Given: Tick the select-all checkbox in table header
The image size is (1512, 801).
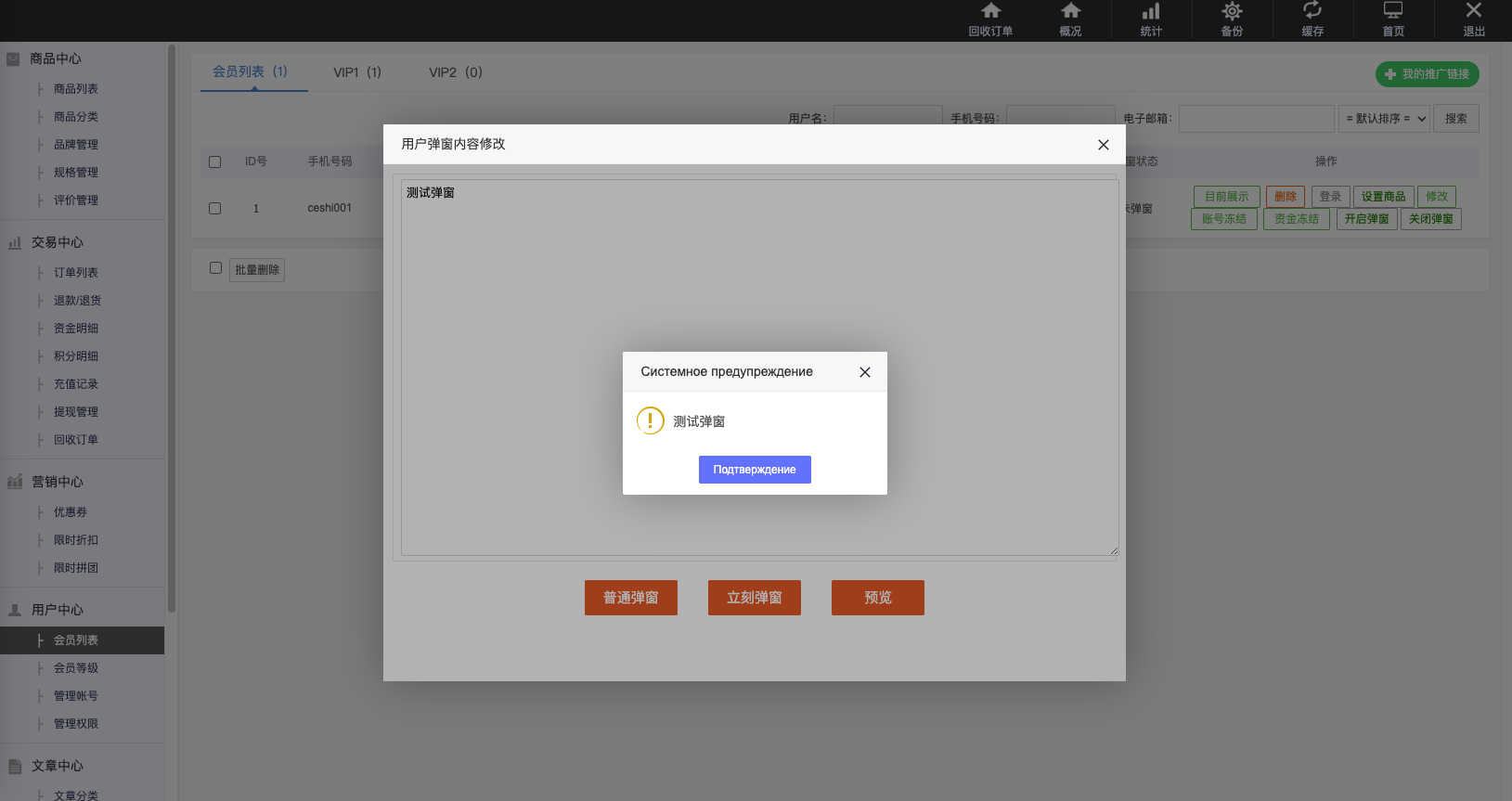Looking at the screenshot, I should pyautogui.click(x=215, y=161).
